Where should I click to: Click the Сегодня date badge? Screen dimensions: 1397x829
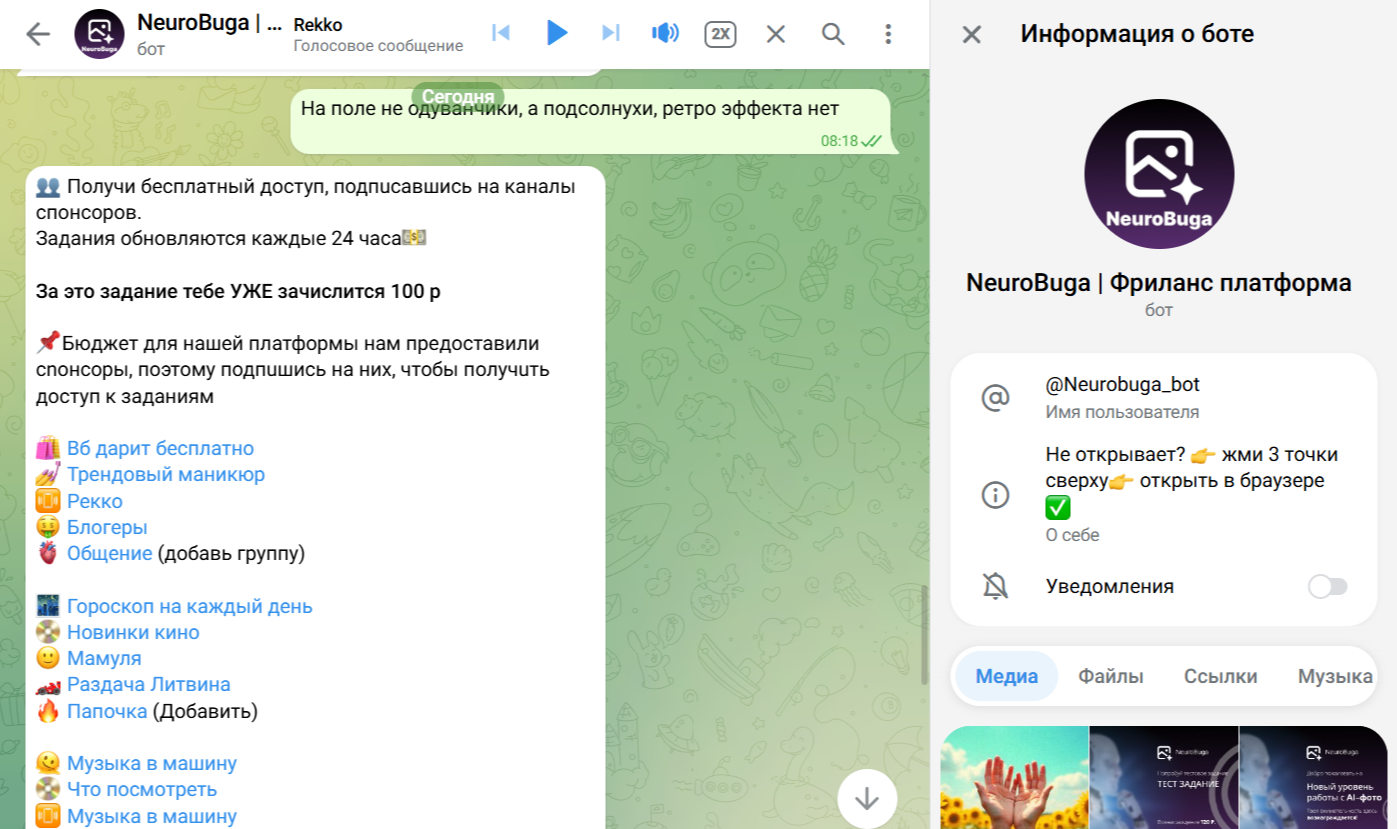point(458,97)
